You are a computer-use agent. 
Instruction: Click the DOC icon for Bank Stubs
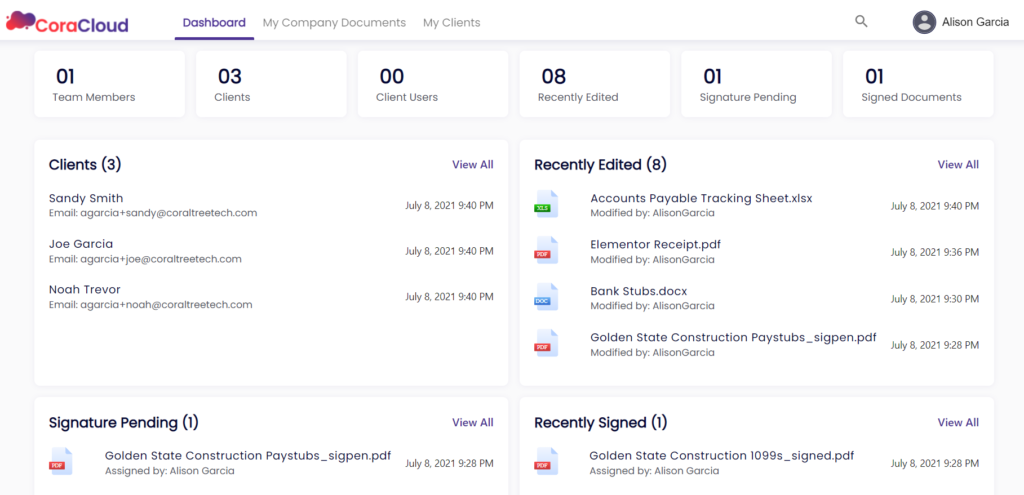tap(545, 297)
